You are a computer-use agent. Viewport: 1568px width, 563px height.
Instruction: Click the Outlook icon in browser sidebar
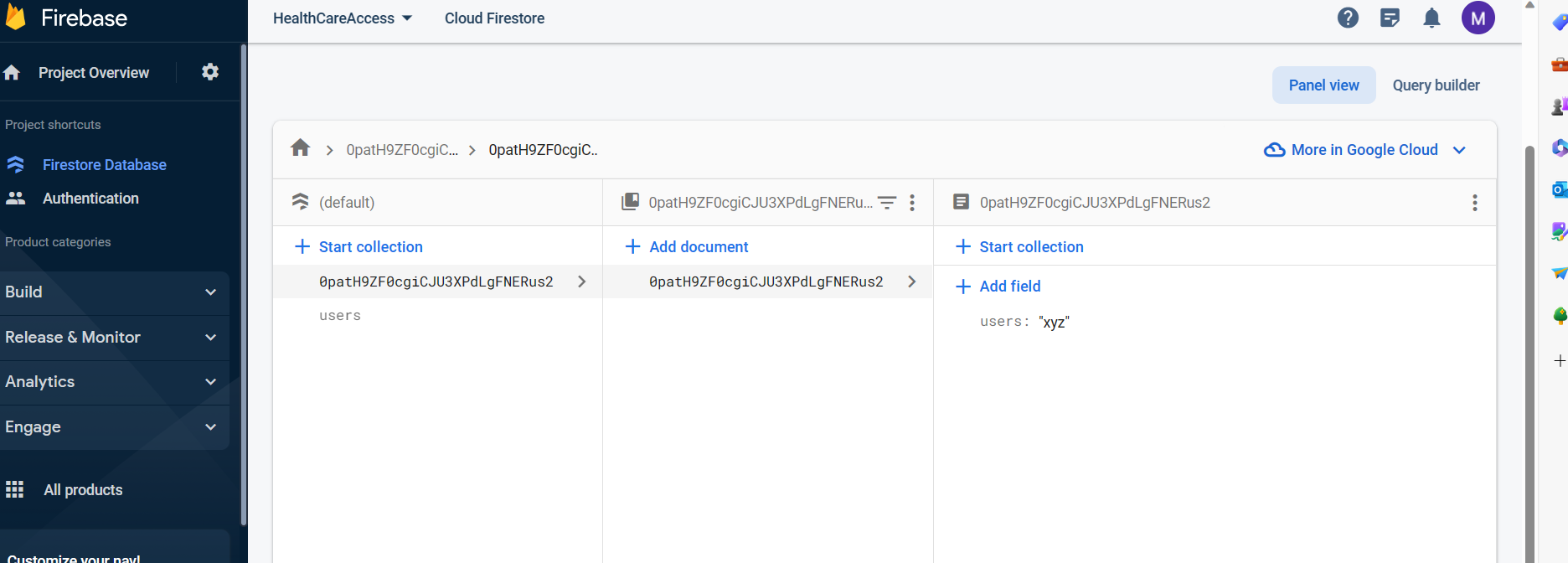pyautogui.click(x=1560, y=189)
